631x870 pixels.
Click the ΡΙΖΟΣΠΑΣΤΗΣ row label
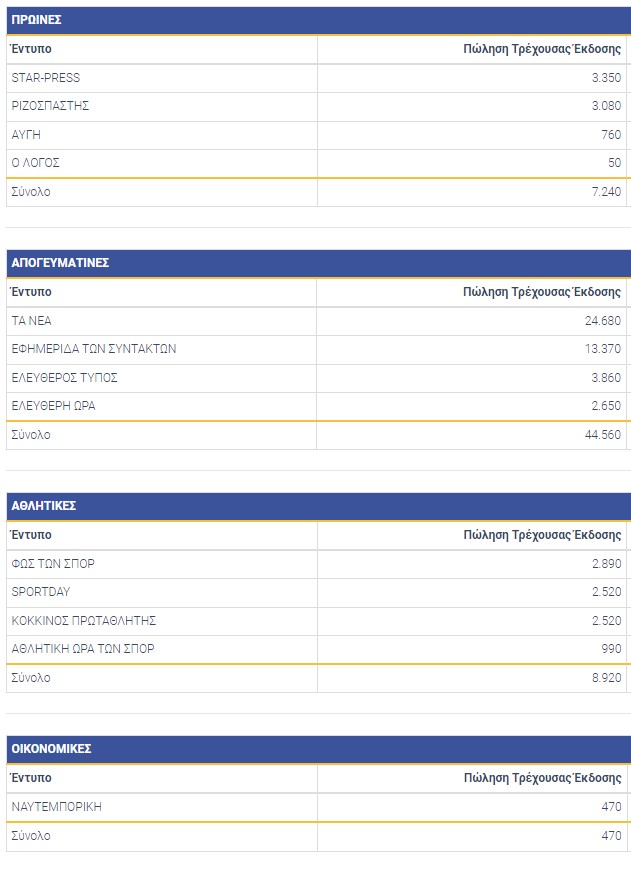(x=50, y=106)
